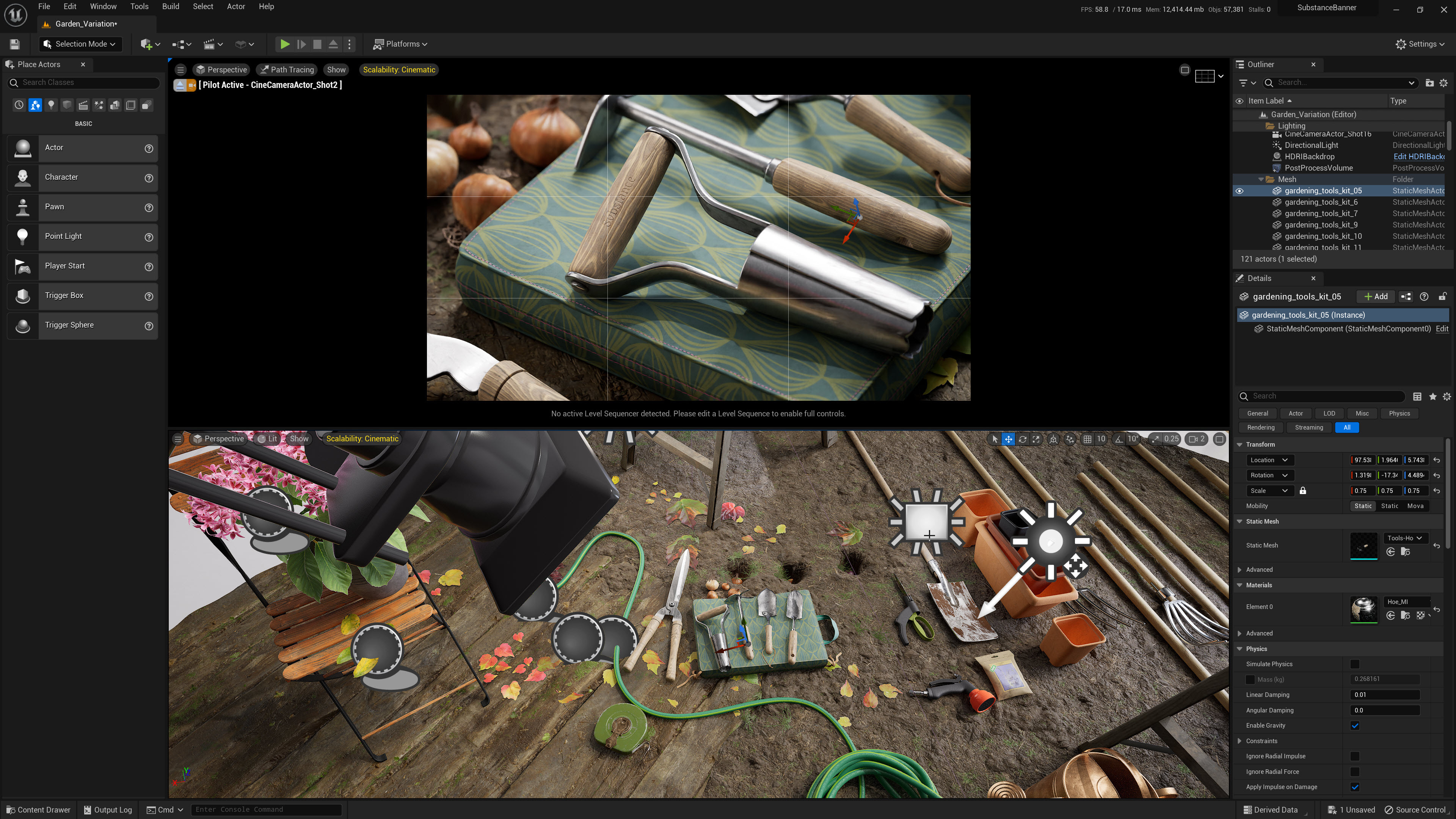The width and height of the screenshot is (1456, 819).
Task: Click the Hoe_MI material thumbnail
Action: point(1363,609)
